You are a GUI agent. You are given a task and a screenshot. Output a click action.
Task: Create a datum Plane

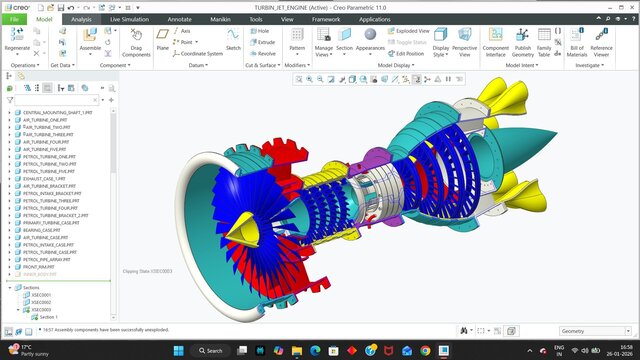162,40
